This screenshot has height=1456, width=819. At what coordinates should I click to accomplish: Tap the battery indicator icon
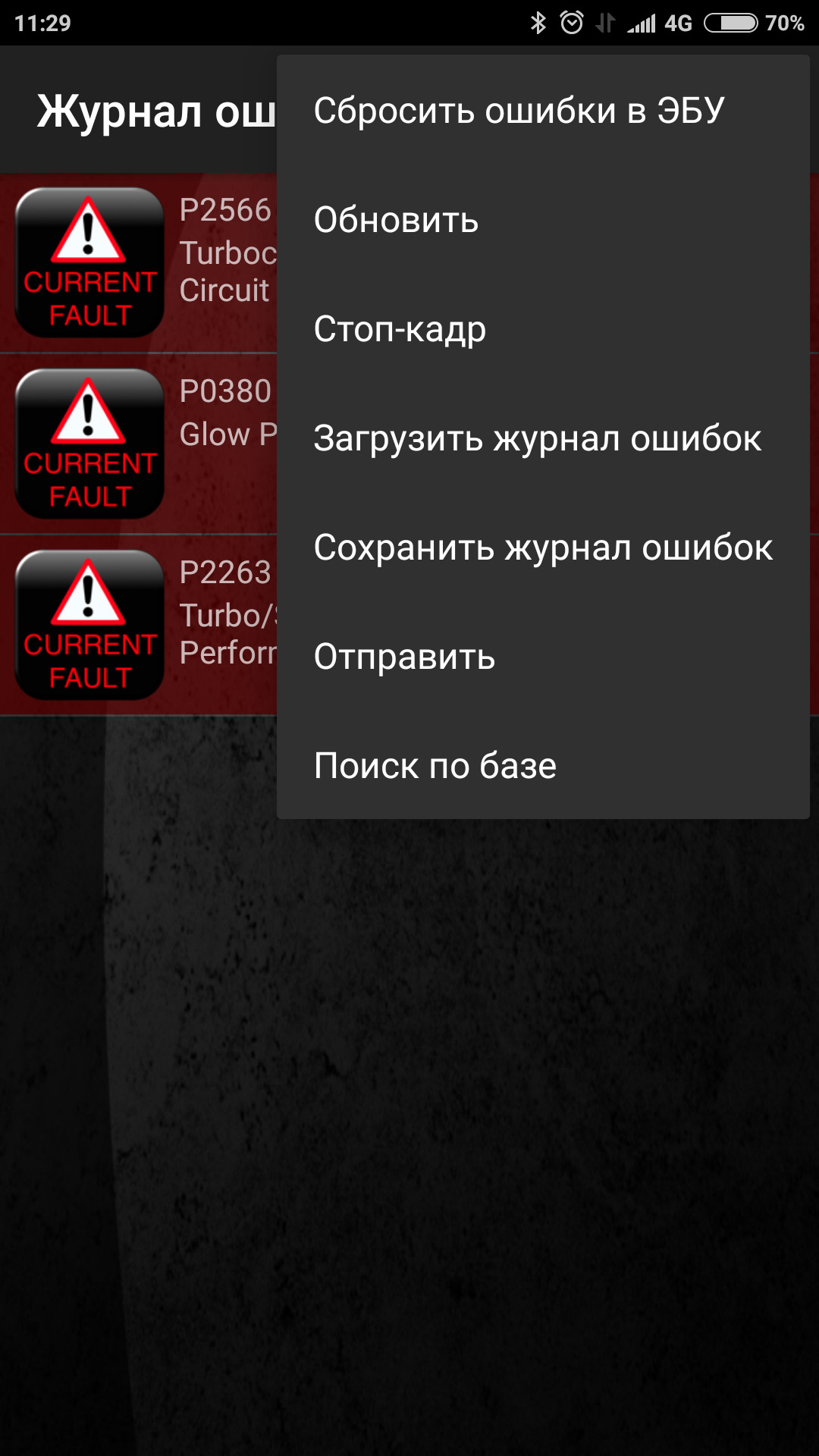(x=730, y=23)
